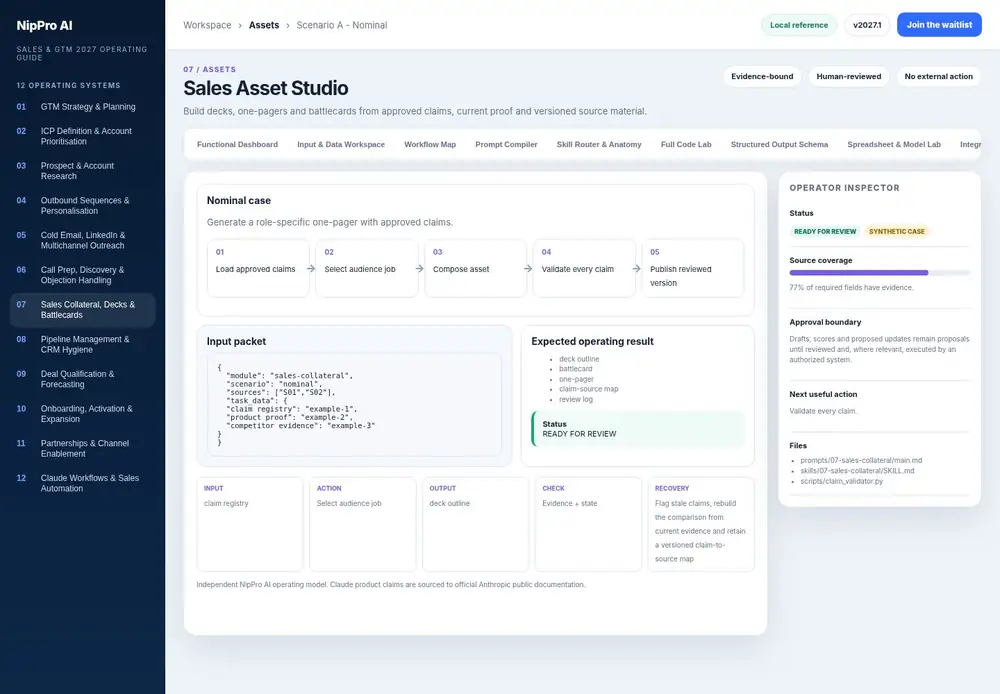Viewport: 1000px width, 694px height.
Task: Click the READY FOR REVIEW inspector badge
Action: click(x=825, y=232)
